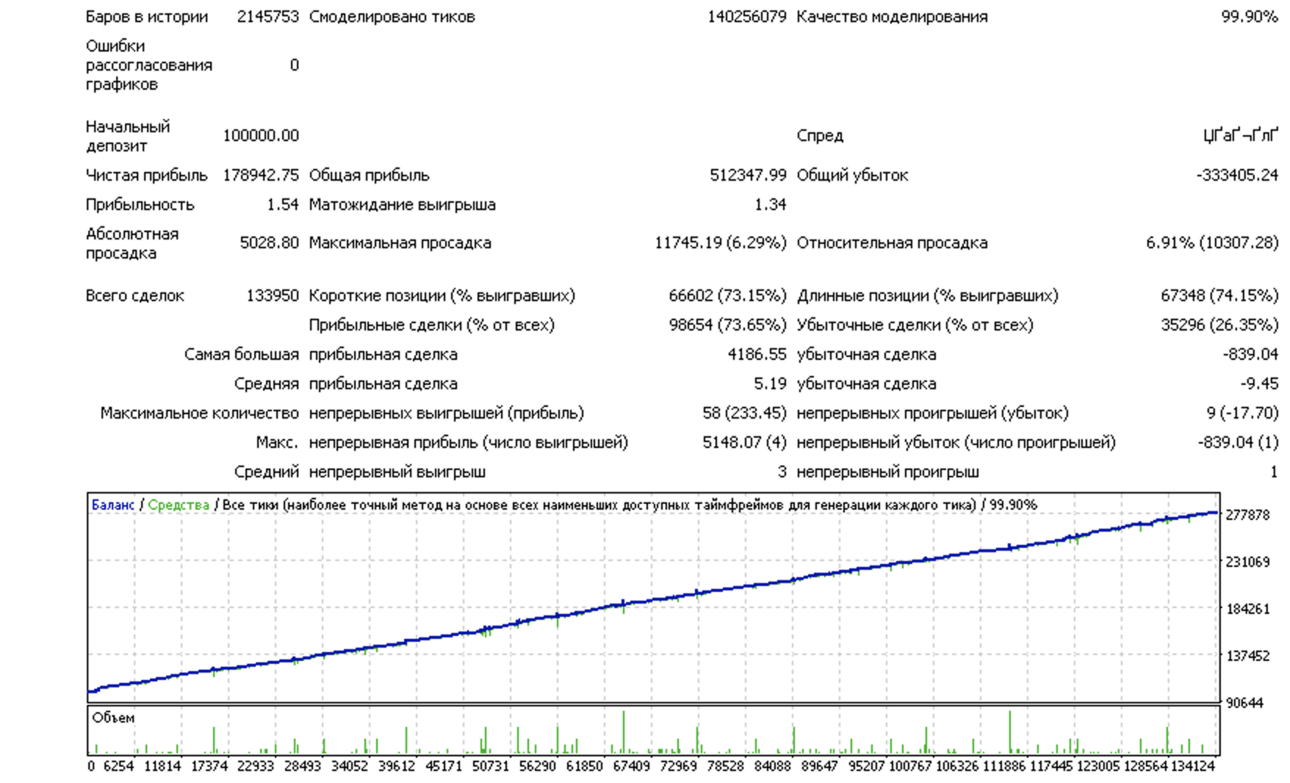Click the 'Относительная просадка' label
Viewport: 1290px width, 783px height.
point(892,243)
